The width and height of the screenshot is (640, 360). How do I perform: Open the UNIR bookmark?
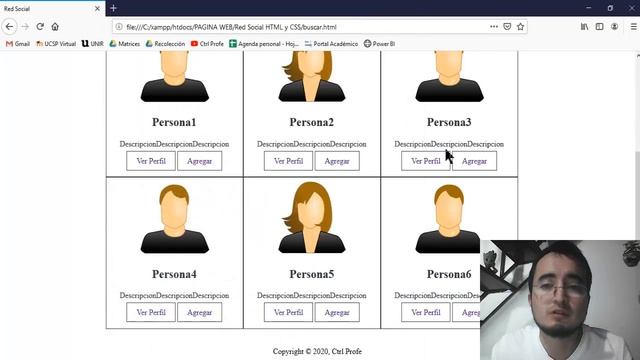coord(93,44)
